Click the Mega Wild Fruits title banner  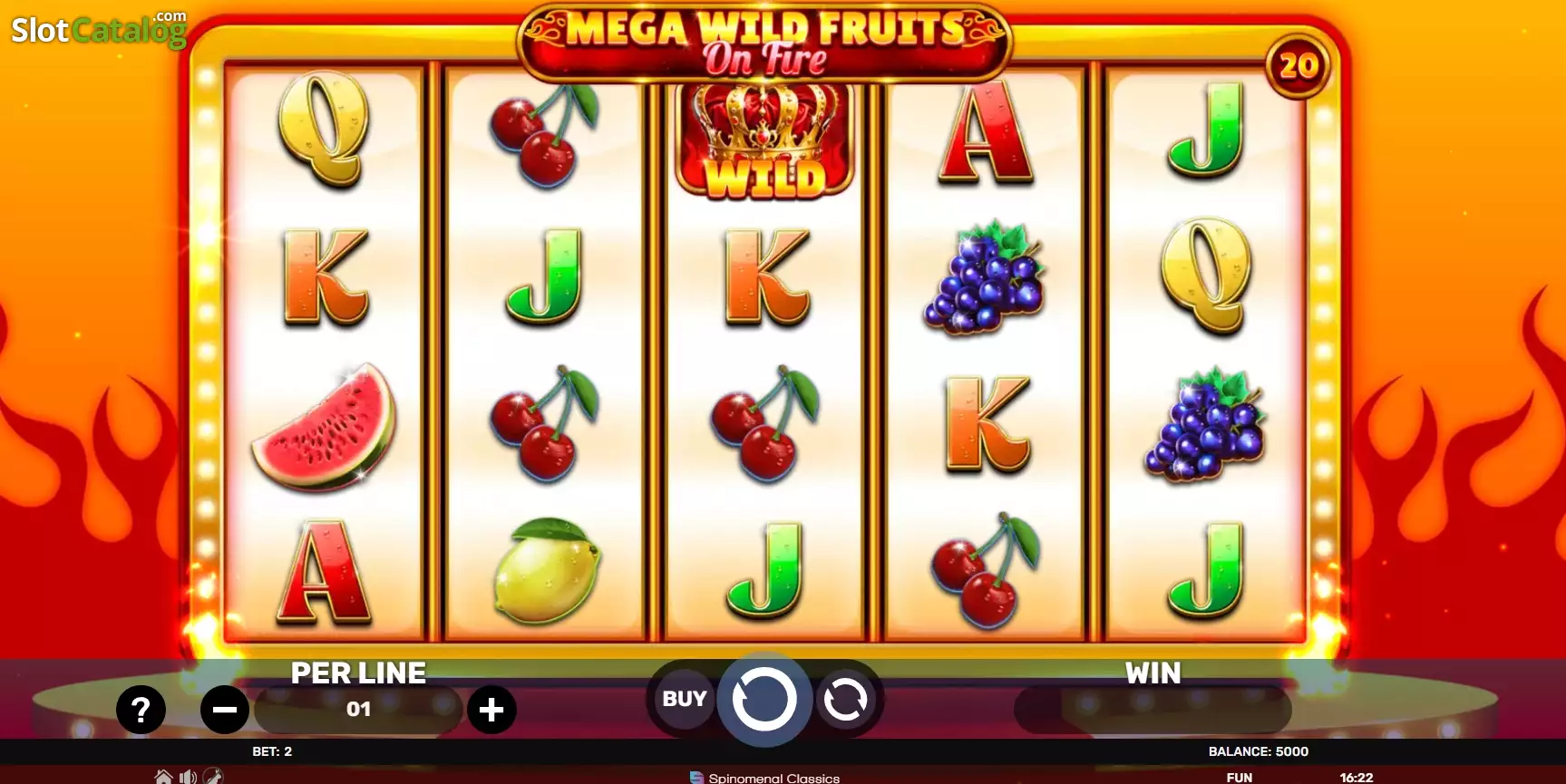pos(764,44)
